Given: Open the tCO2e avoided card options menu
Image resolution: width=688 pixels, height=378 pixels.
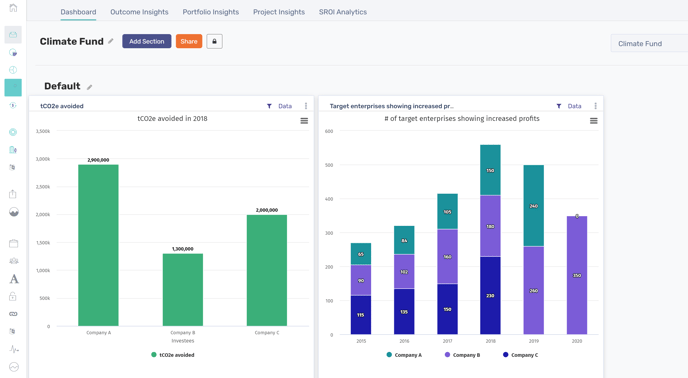Looking at the screenshot, I should (x=306, y=106).
